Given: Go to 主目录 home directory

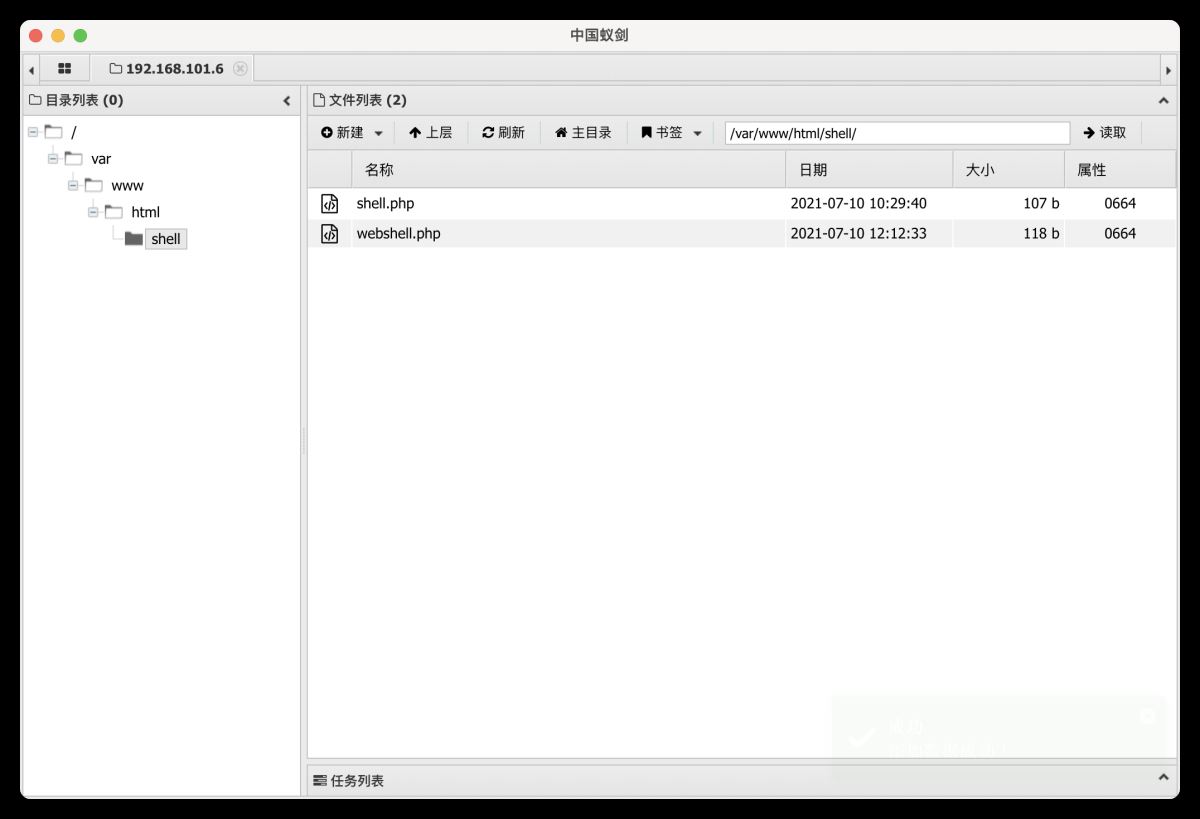Looking at the screenshot, I should click(x=583, y=133).
